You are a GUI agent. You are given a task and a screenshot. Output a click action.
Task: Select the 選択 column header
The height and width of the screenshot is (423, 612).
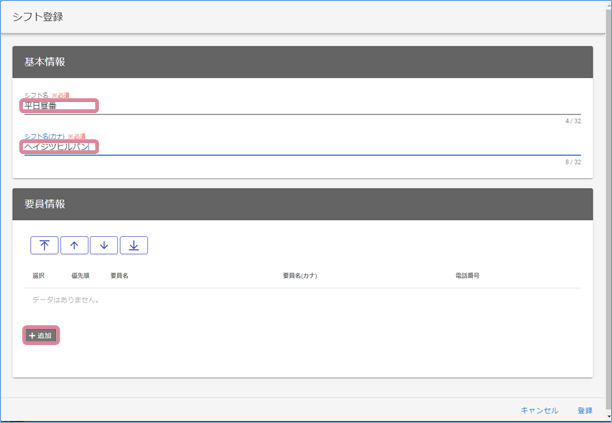click(39, 274)
